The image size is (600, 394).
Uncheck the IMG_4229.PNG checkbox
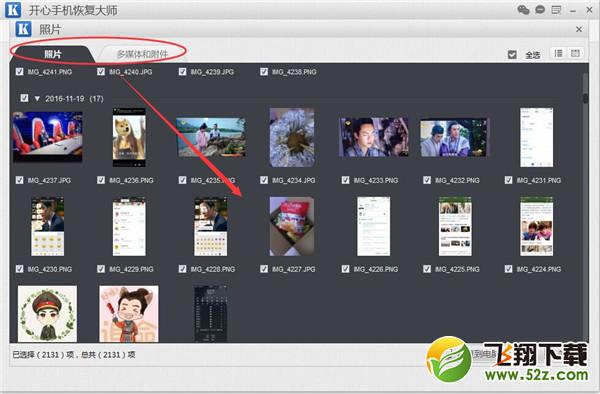click(101, 269)
